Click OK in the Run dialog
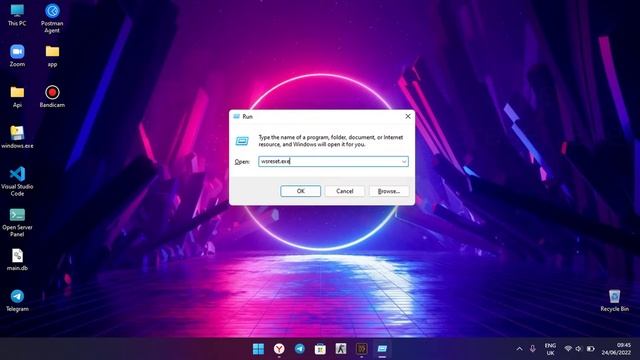The width and height of the screenshot is (640, 360). tap(300, 191)
